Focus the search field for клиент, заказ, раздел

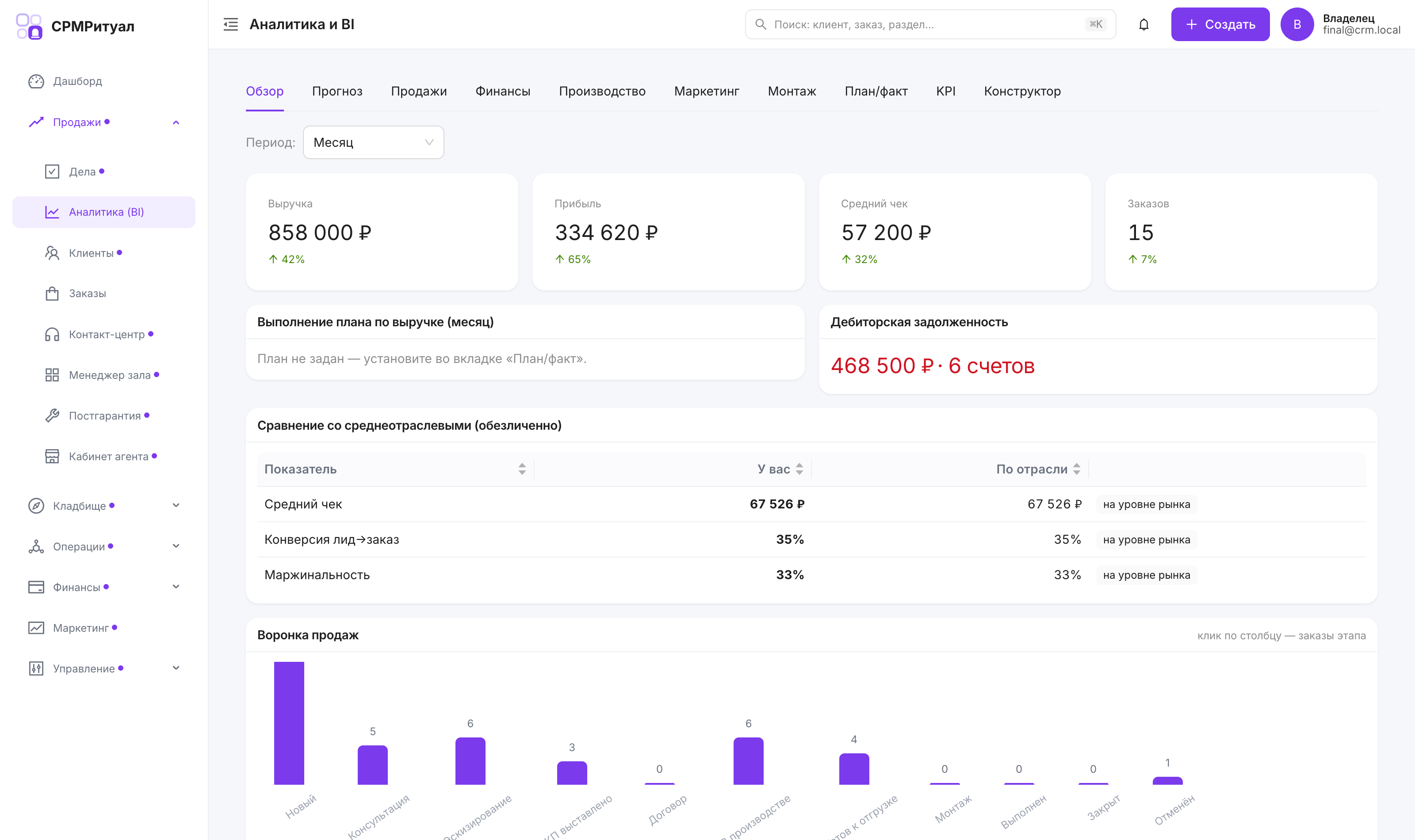[930, 24]
